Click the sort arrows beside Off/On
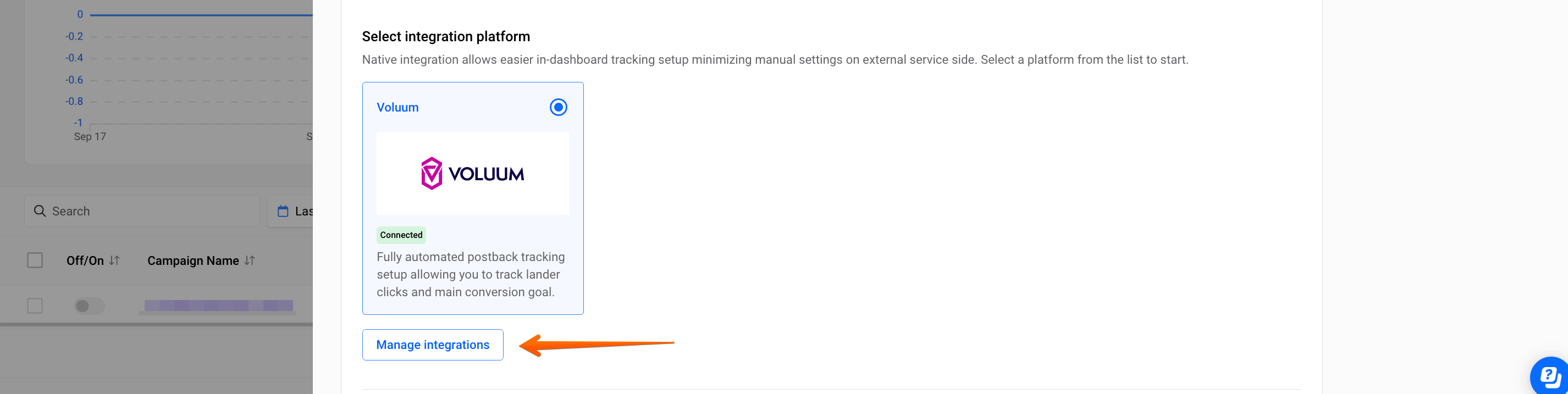Viewport: 1568px width, 394px height. [x=114, y=260]
